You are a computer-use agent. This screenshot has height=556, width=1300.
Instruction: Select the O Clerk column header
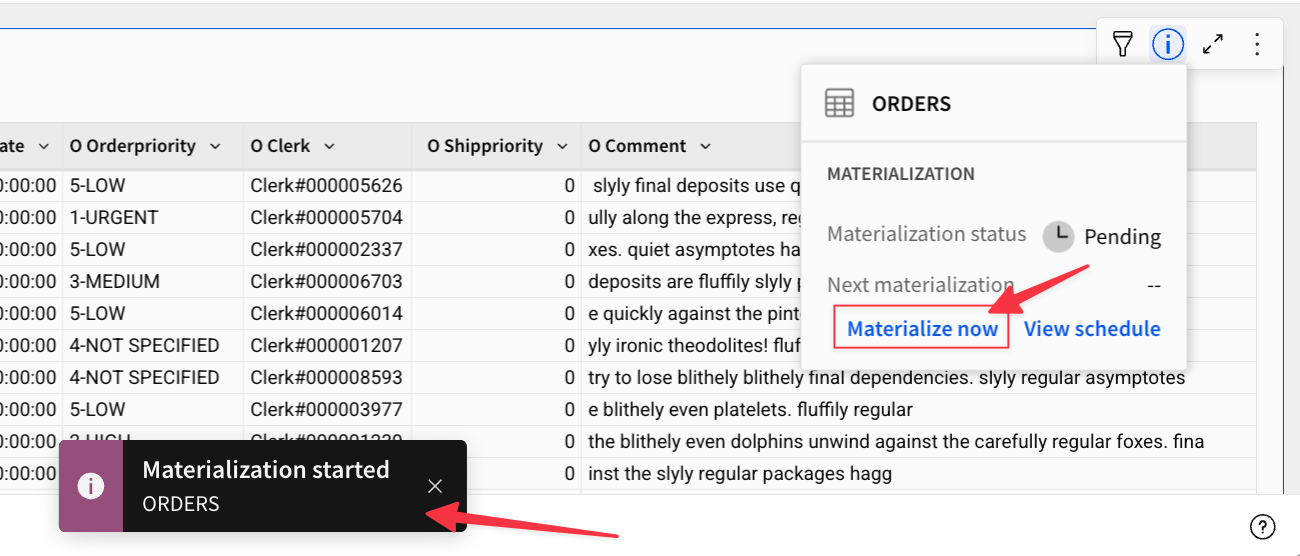pos(328,146)
